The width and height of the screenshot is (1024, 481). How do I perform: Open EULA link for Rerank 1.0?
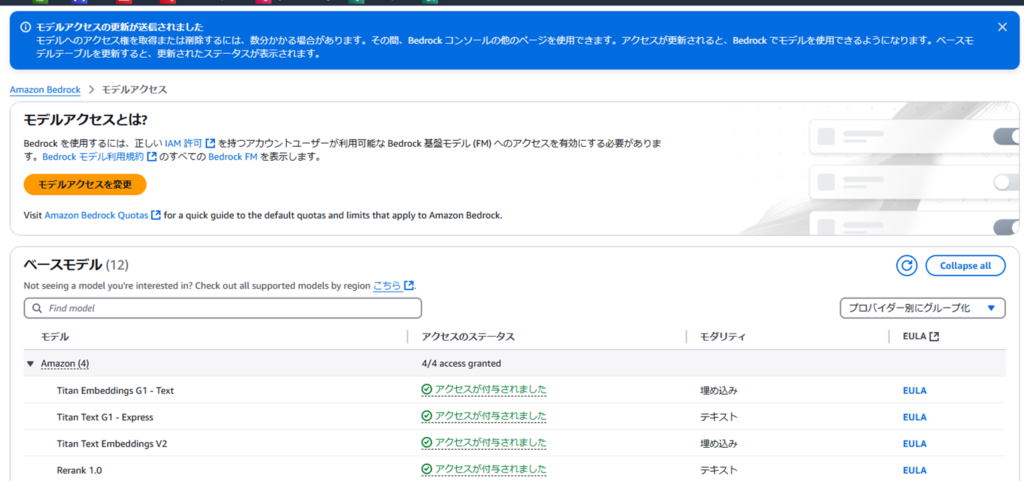[x=914, y=469]
